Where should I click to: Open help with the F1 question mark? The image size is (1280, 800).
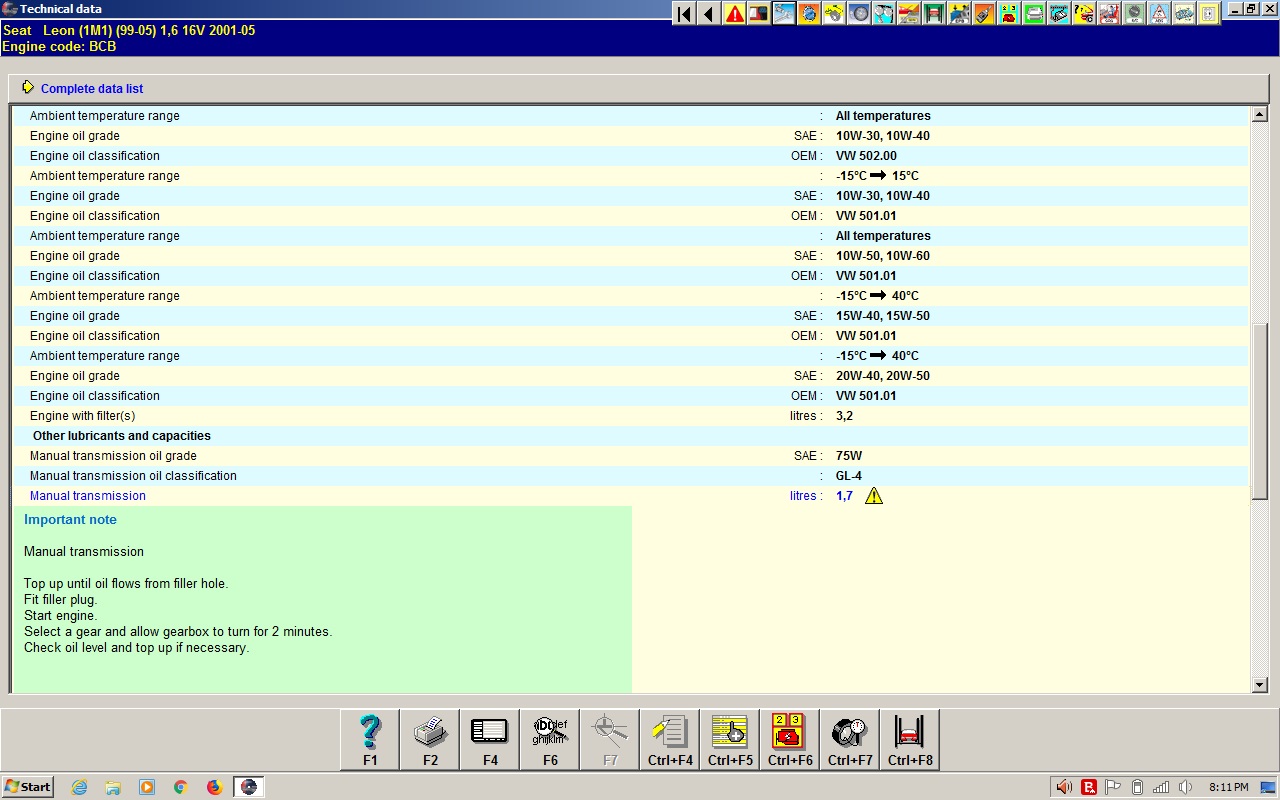370,740
